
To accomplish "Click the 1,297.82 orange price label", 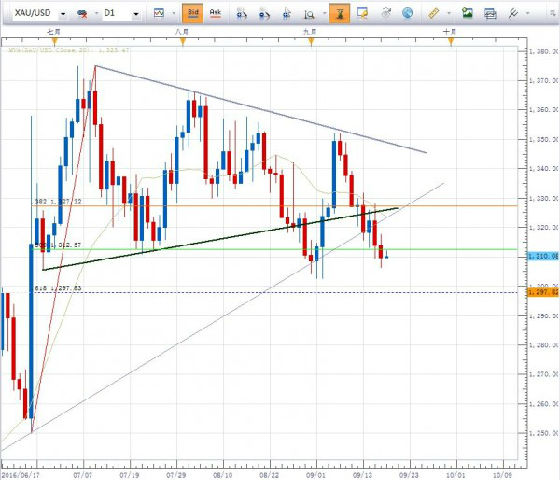I will tap(542, 292).
